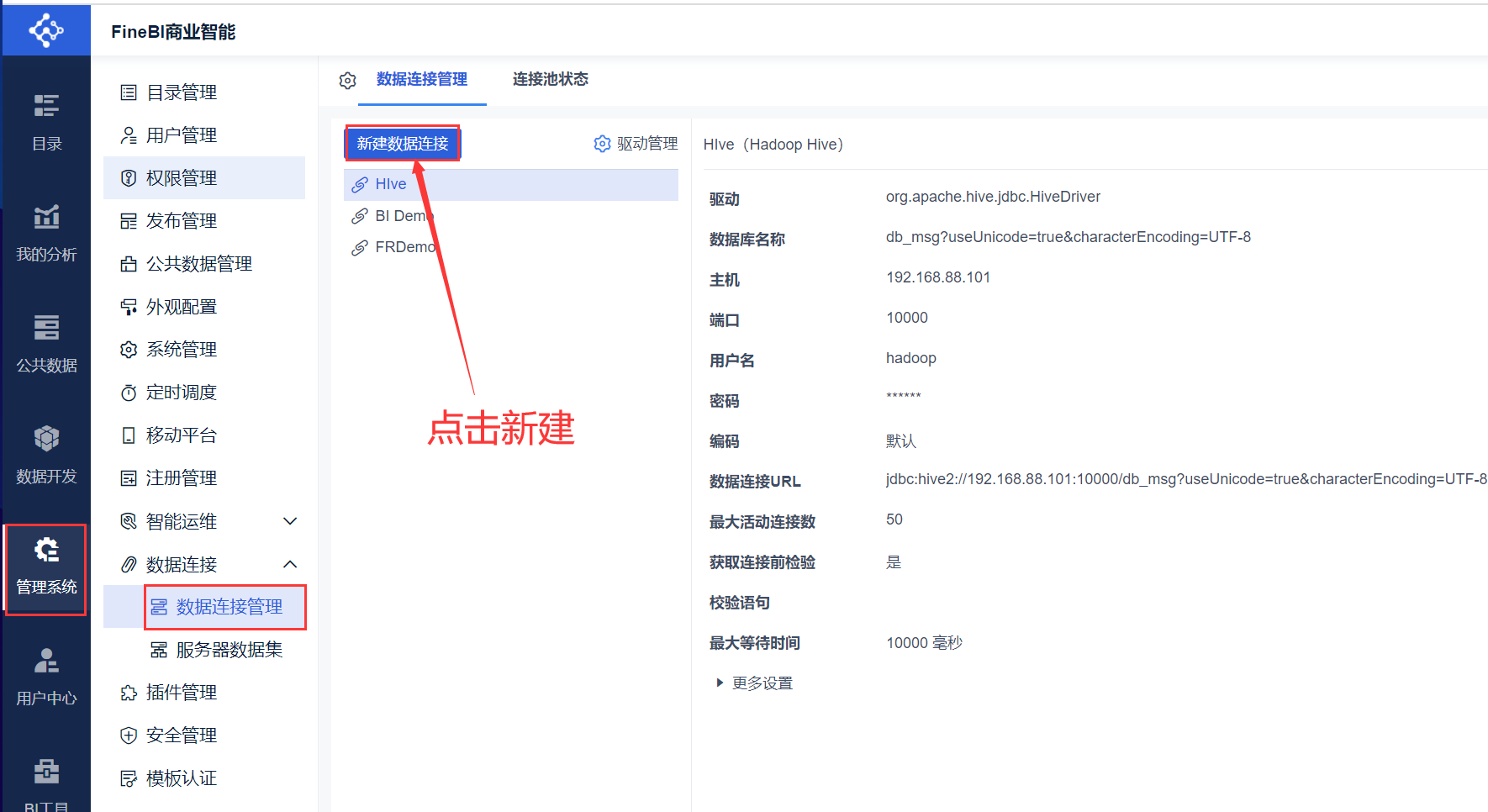The width and height of the screenshot is (1488, 812).
Task: 打开侧边栏的公共数据图标
Action: [46, 328]
